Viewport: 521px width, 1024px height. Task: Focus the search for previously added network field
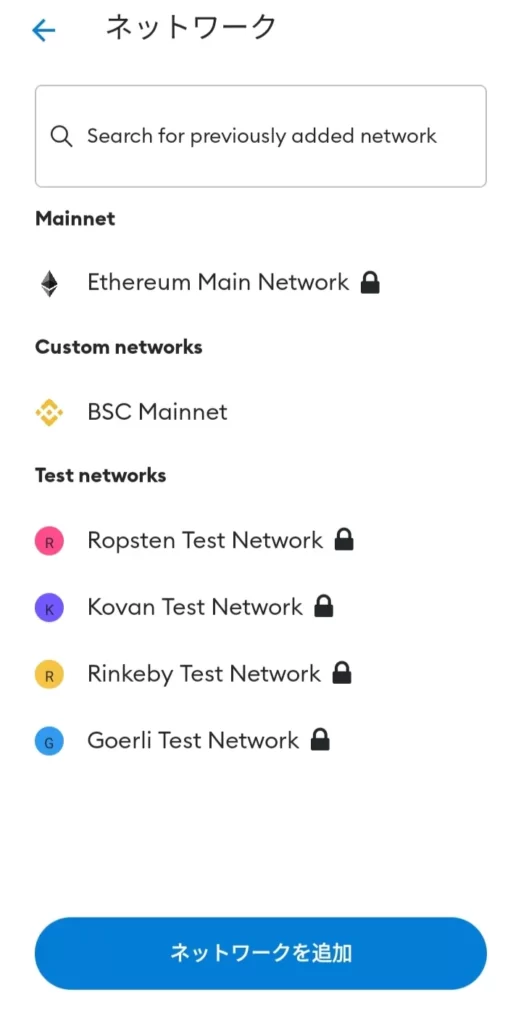(x=260, y=136)
